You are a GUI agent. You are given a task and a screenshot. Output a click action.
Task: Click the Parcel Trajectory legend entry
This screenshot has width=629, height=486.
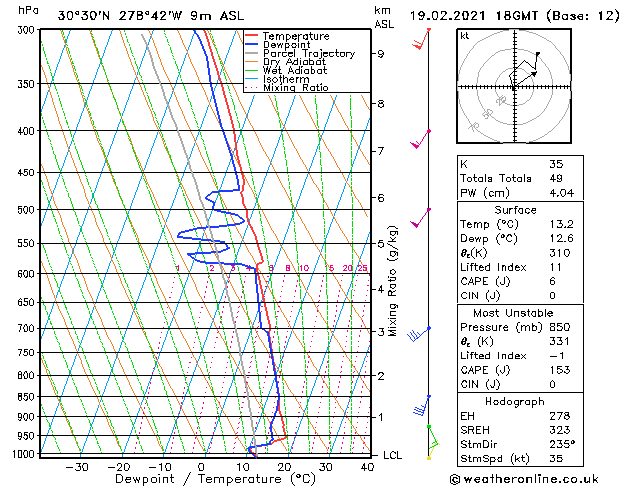tap(300, 53)
